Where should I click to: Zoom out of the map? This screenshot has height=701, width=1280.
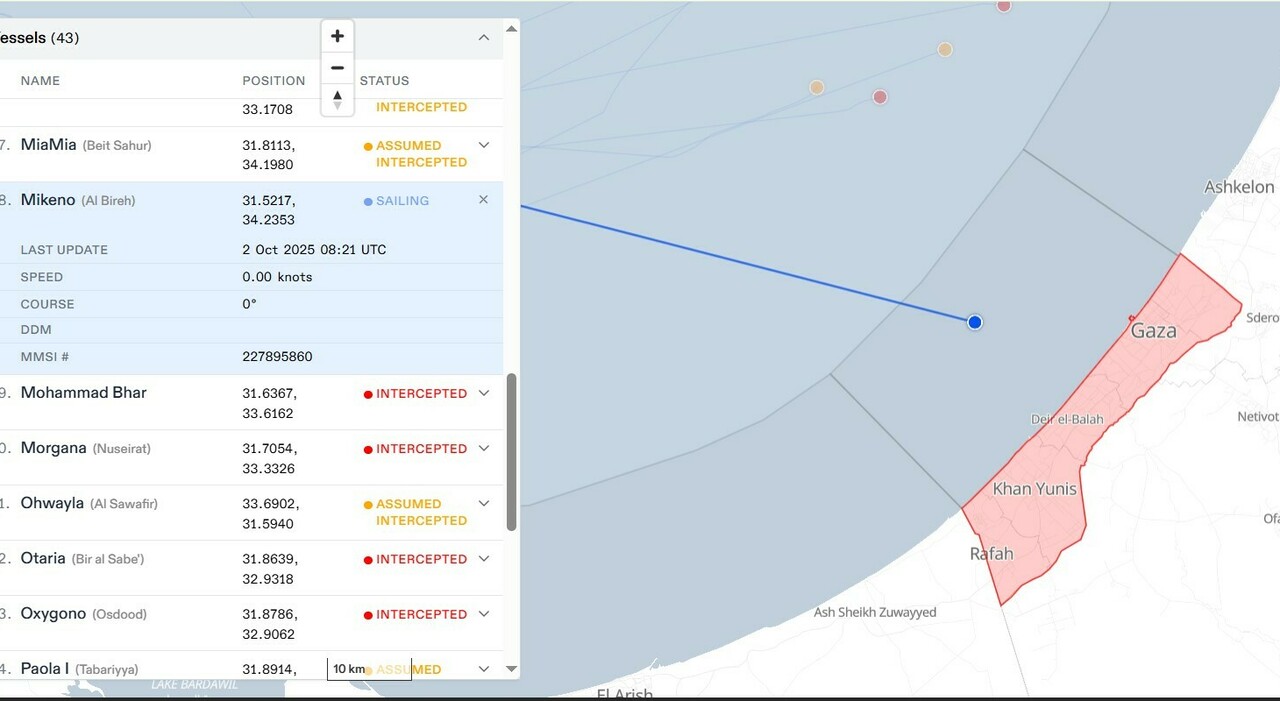point(337,68)
